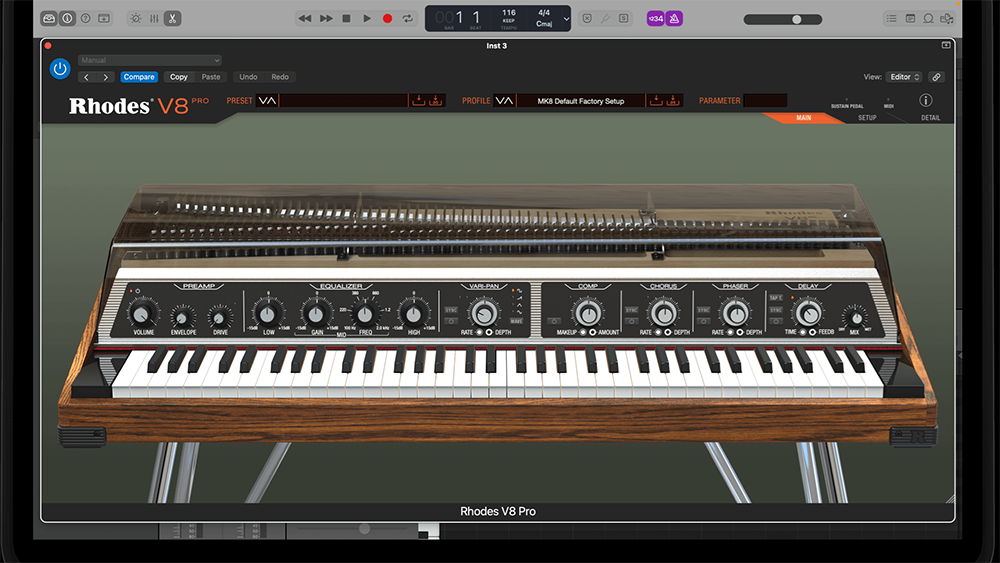Click the ENVELOPE knob
Image resolution: width=1000 pixels, height=563 pixels.
tap(182, 317)
